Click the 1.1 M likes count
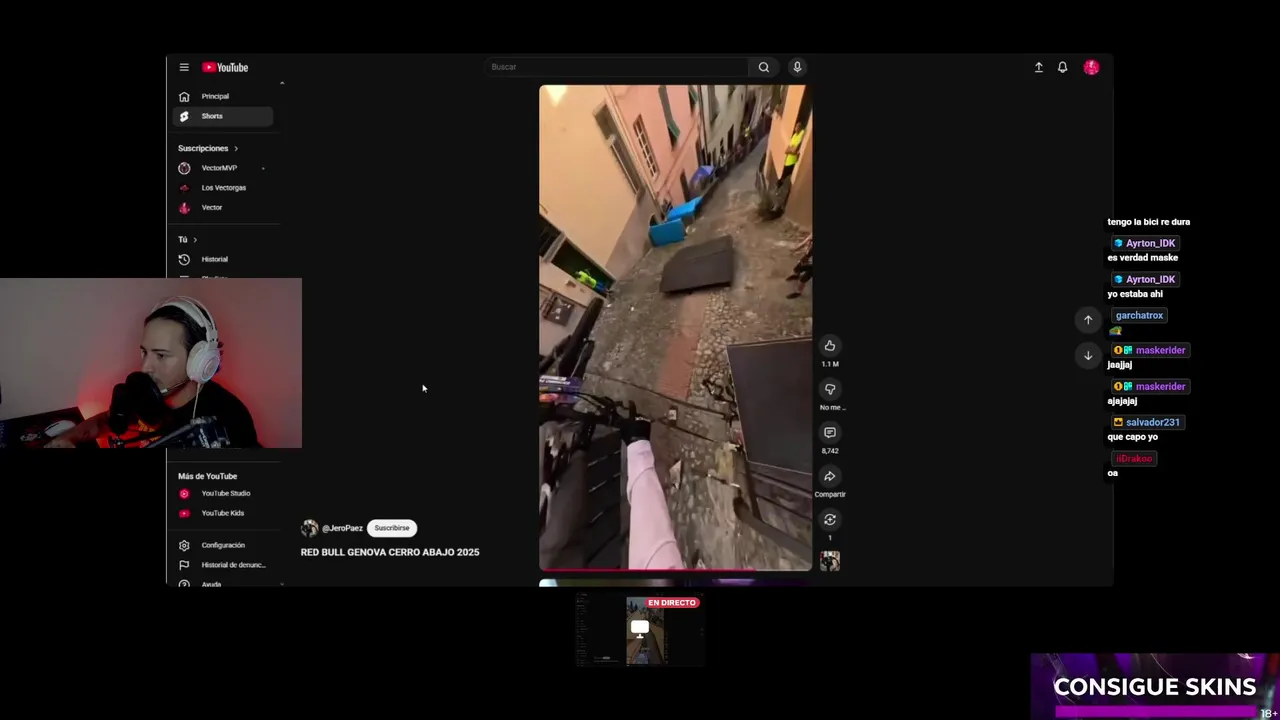The width and height of the screenshot is (1280, 720). tap(830, 364)
